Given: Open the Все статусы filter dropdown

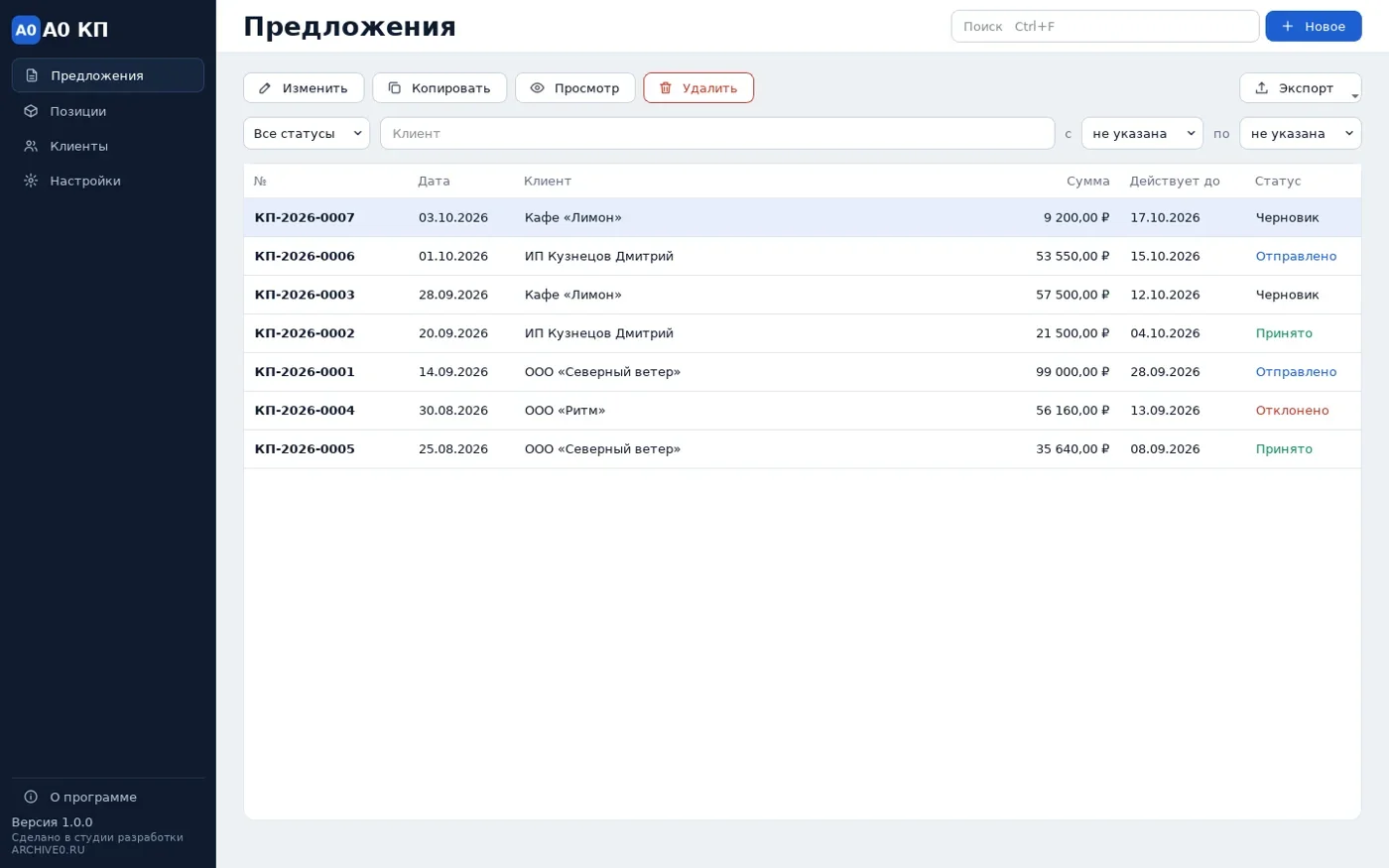Looking at the screenshot, I should click(307, 133).
